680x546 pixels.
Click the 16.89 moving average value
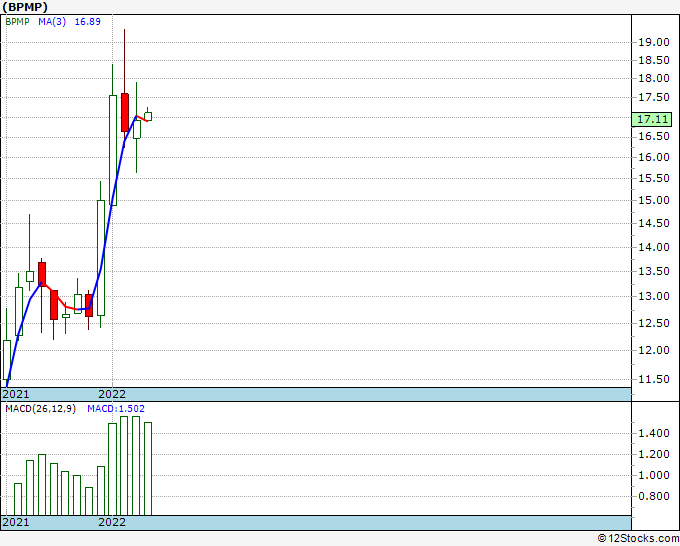coord(88,22)
